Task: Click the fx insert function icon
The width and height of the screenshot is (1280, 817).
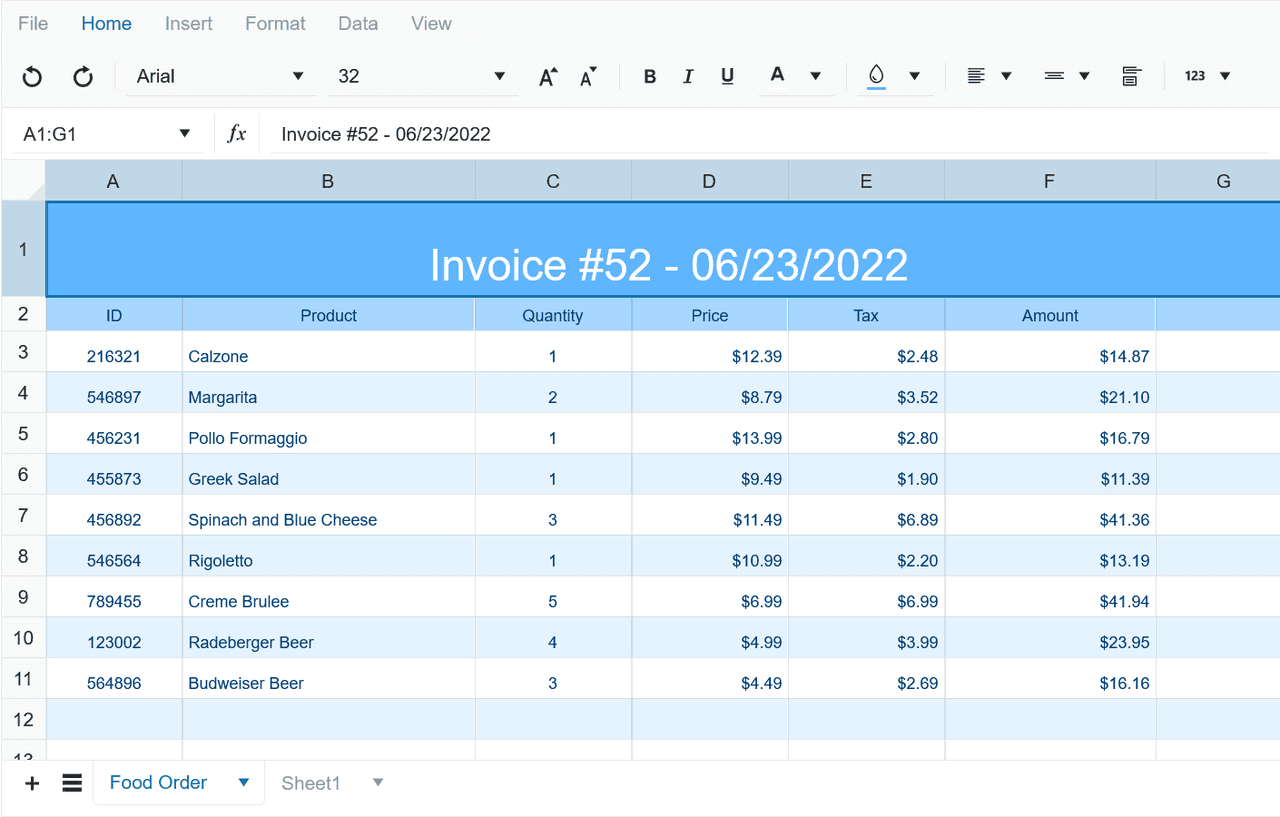Action: 237,134
